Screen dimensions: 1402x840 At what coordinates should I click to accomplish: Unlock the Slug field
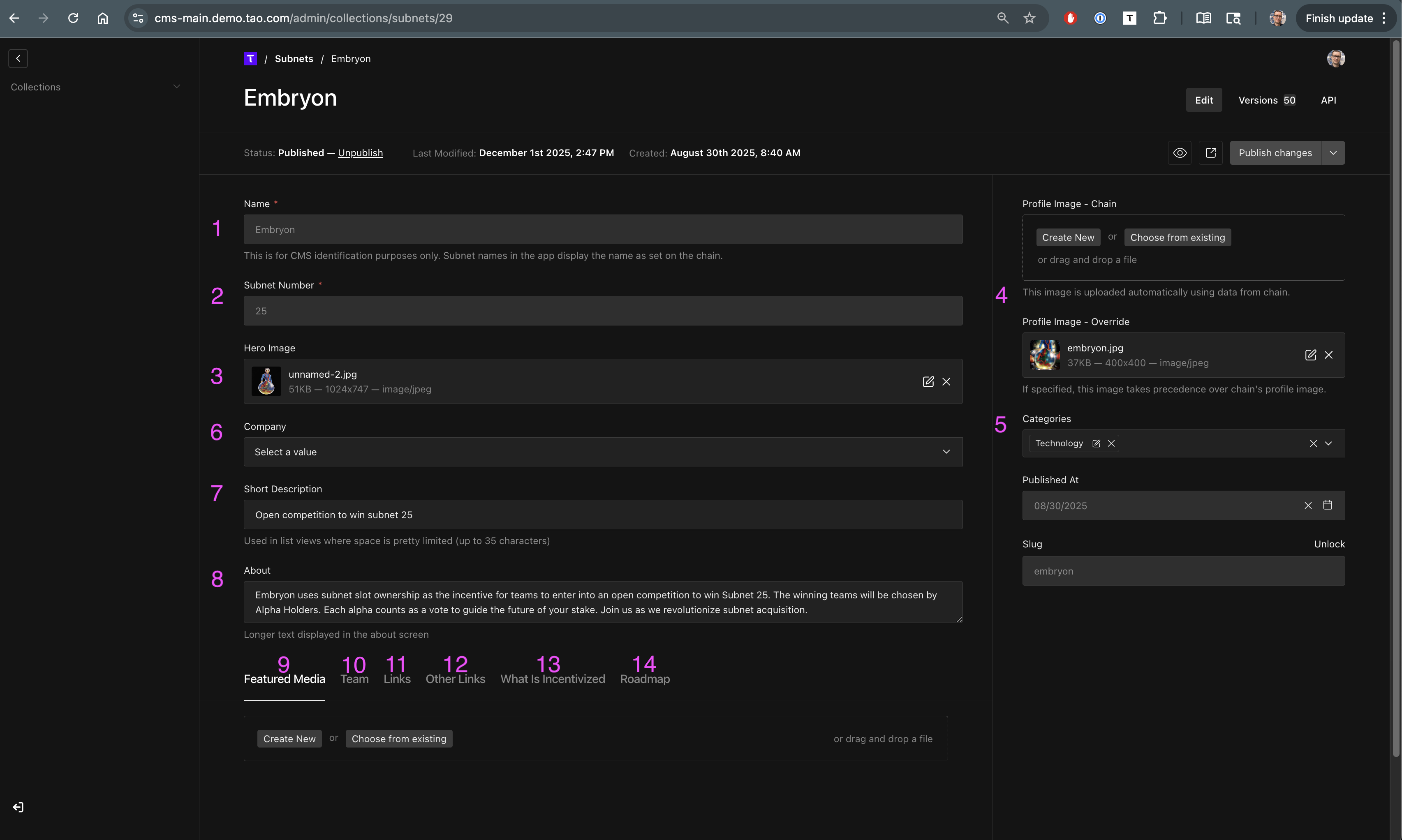(x=1329, y=544)
